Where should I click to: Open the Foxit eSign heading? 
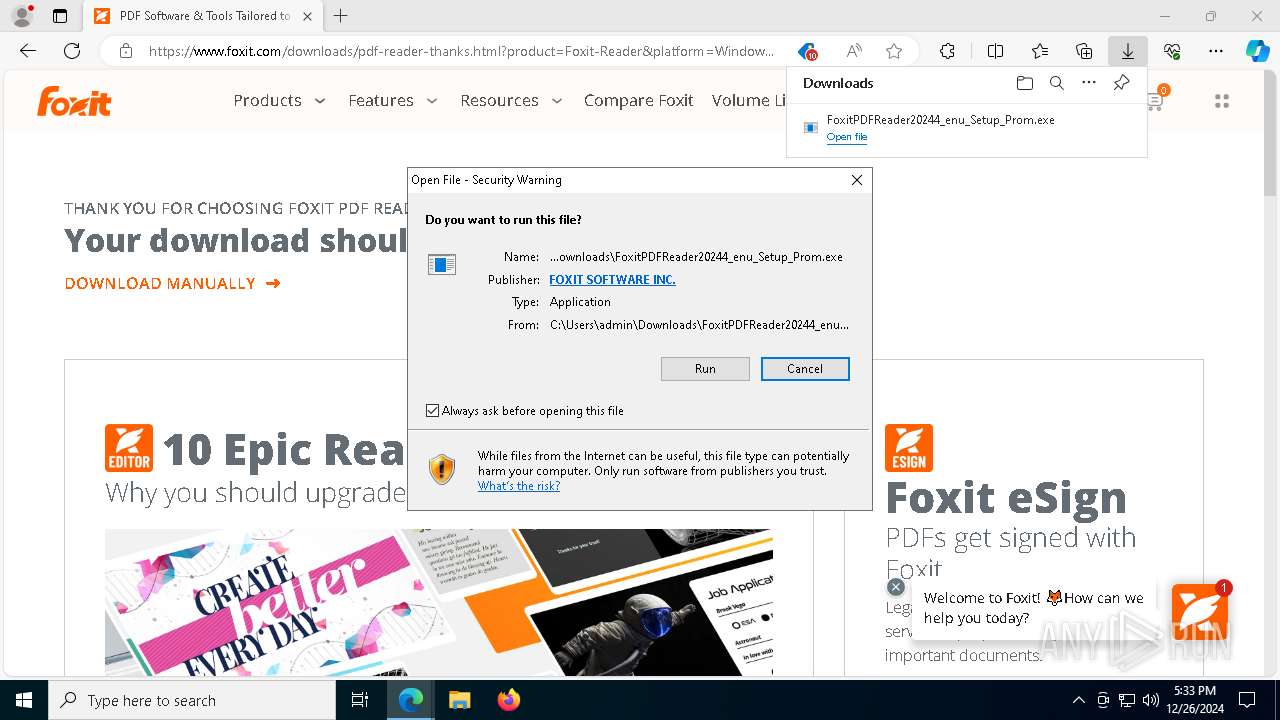[1006, 498]
